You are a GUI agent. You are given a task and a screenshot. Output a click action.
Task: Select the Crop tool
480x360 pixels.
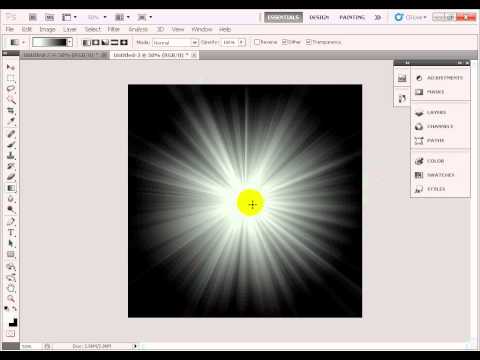(11, 111)
